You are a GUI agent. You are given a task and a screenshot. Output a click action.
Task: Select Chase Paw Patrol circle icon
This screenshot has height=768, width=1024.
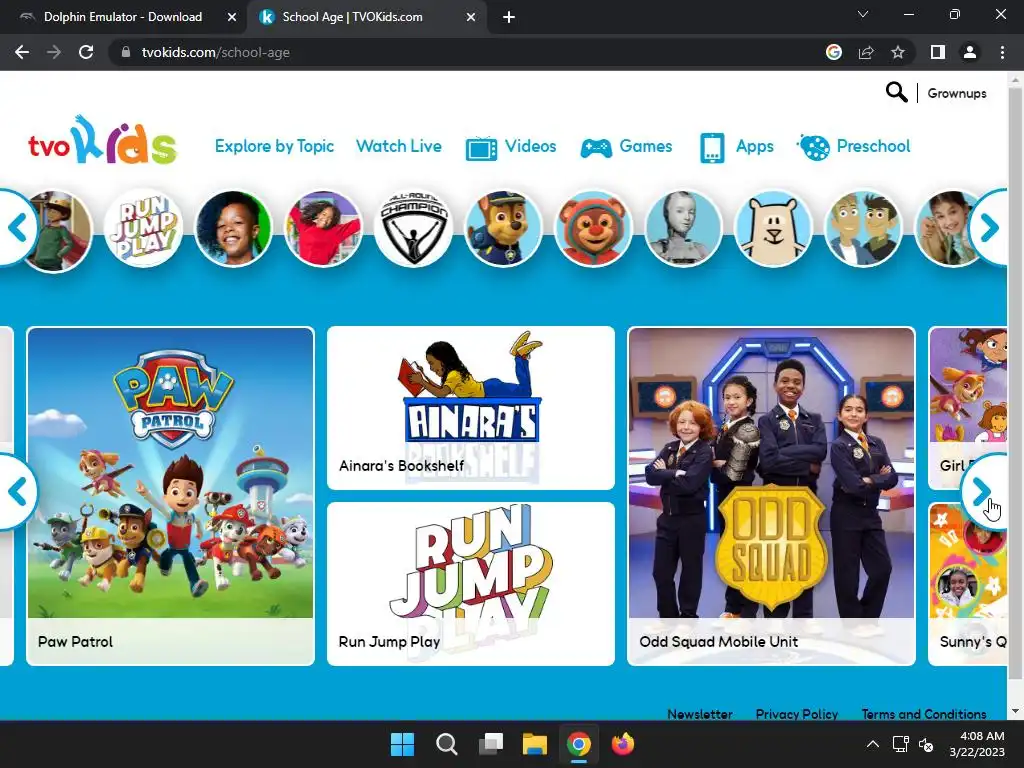pos(503,229)
